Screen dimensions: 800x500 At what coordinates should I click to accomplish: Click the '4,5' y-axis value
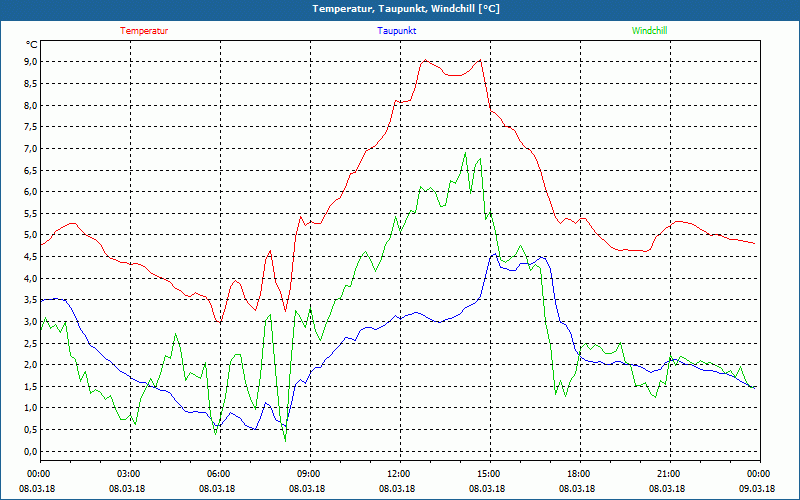31,257
